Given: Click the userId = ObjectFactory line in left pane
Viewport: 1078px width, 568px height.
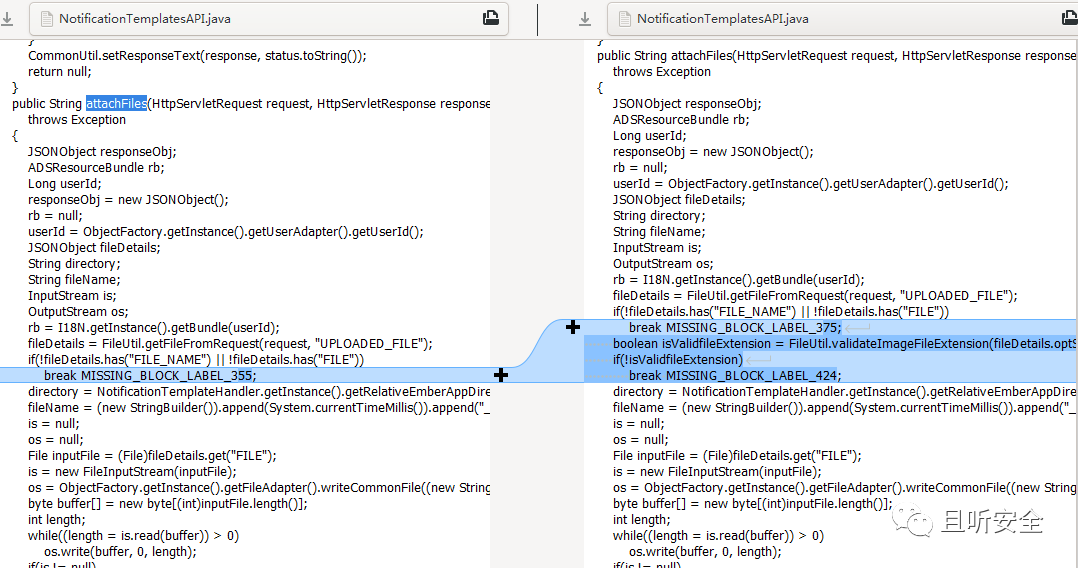Looking at the screenshot, I should [226, 231].
